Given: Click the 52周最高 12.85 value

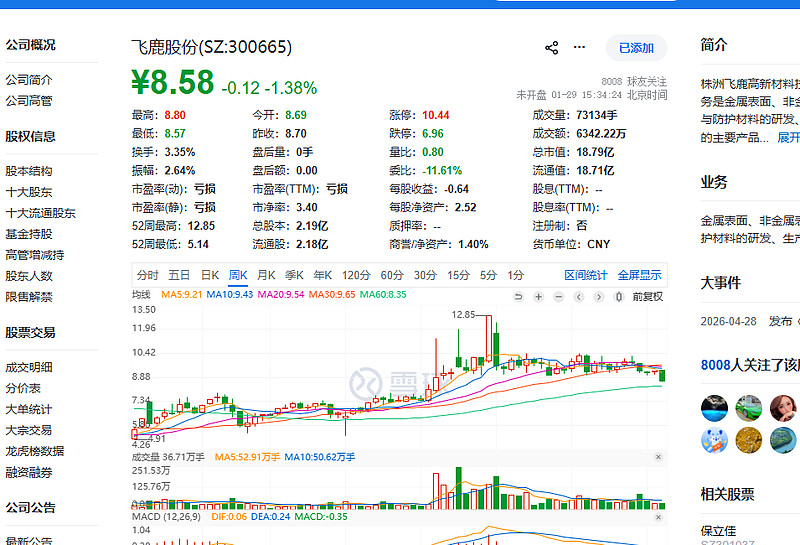Looking at the screenshot, I should 201,226.
